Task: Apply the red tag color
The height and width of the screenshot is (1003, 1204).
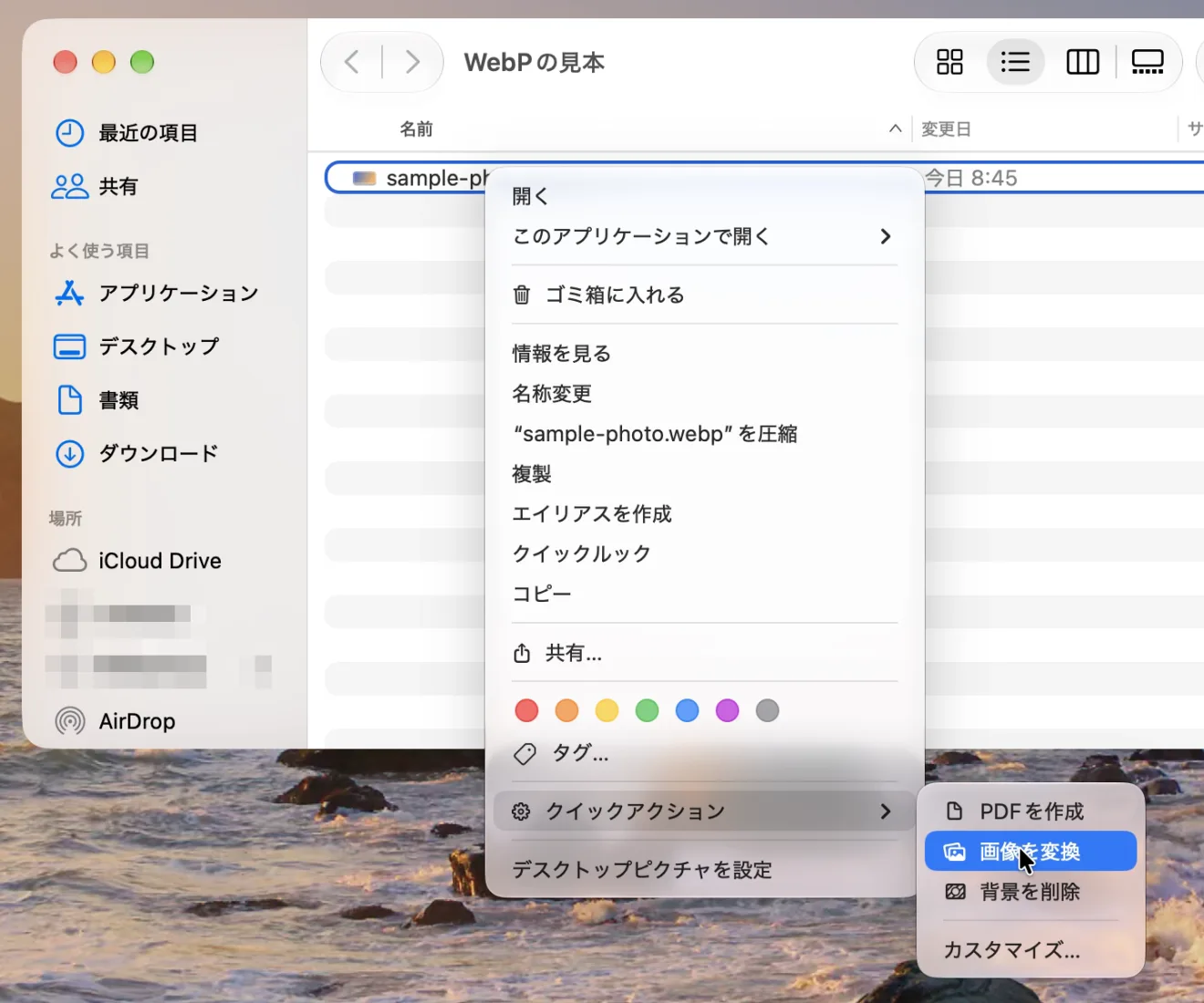Action: coord(526,710)
